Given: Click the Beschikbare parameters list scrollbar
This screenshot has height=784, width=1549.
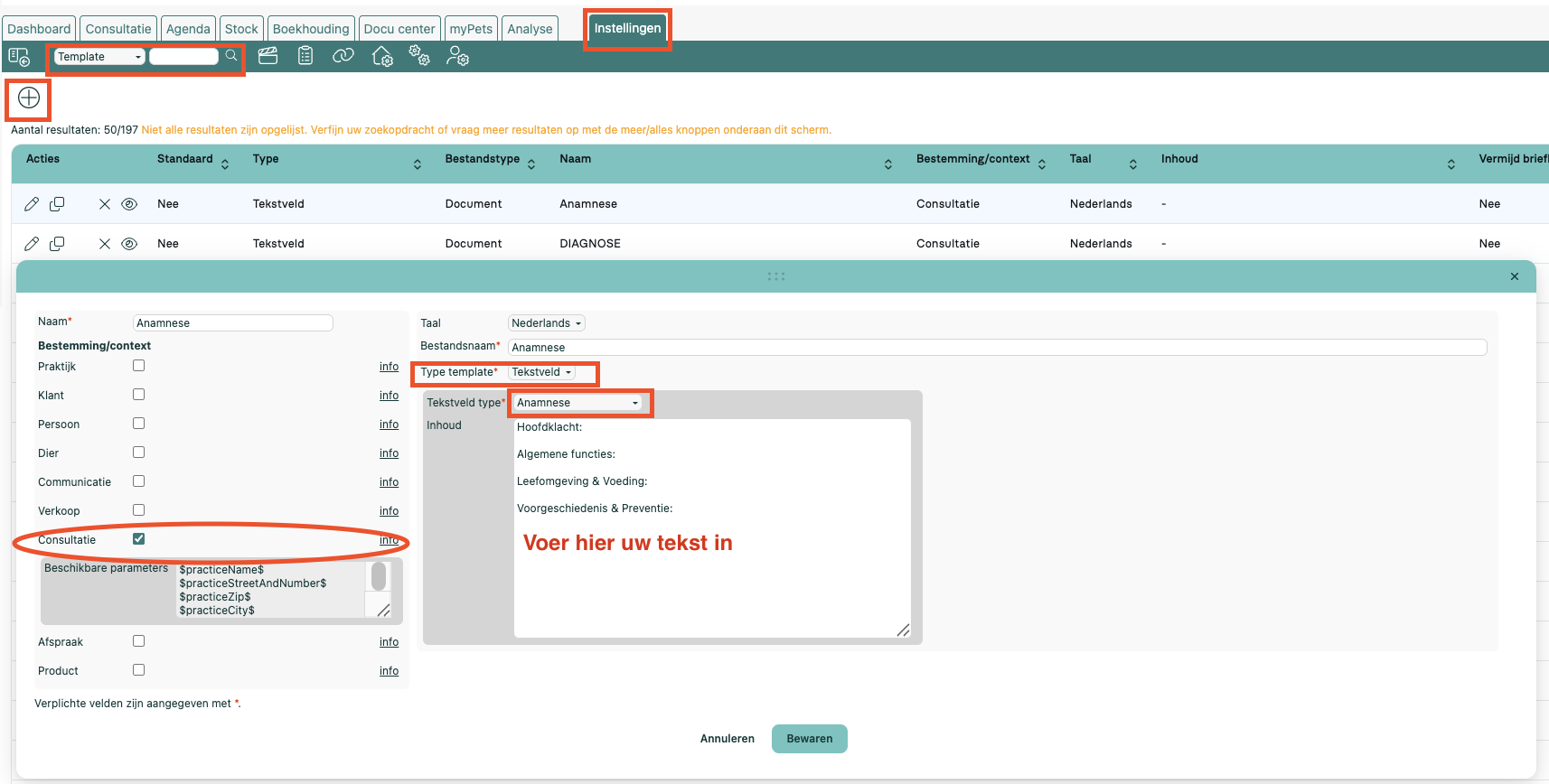Looking at the screenshot, I should point(379,576).
